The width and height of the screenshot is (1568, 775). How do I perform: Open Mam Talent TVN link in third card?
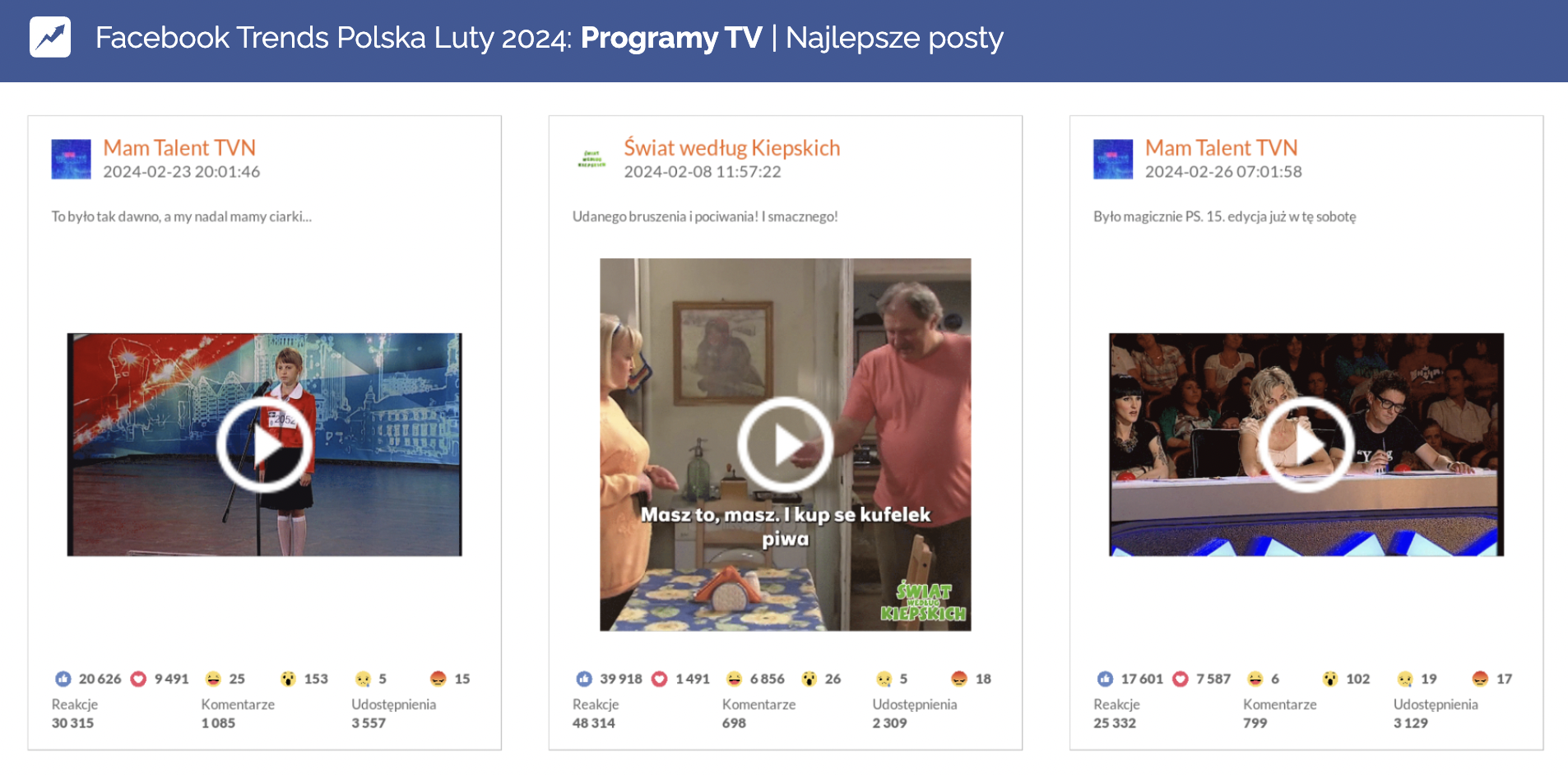coord(1221,148)
